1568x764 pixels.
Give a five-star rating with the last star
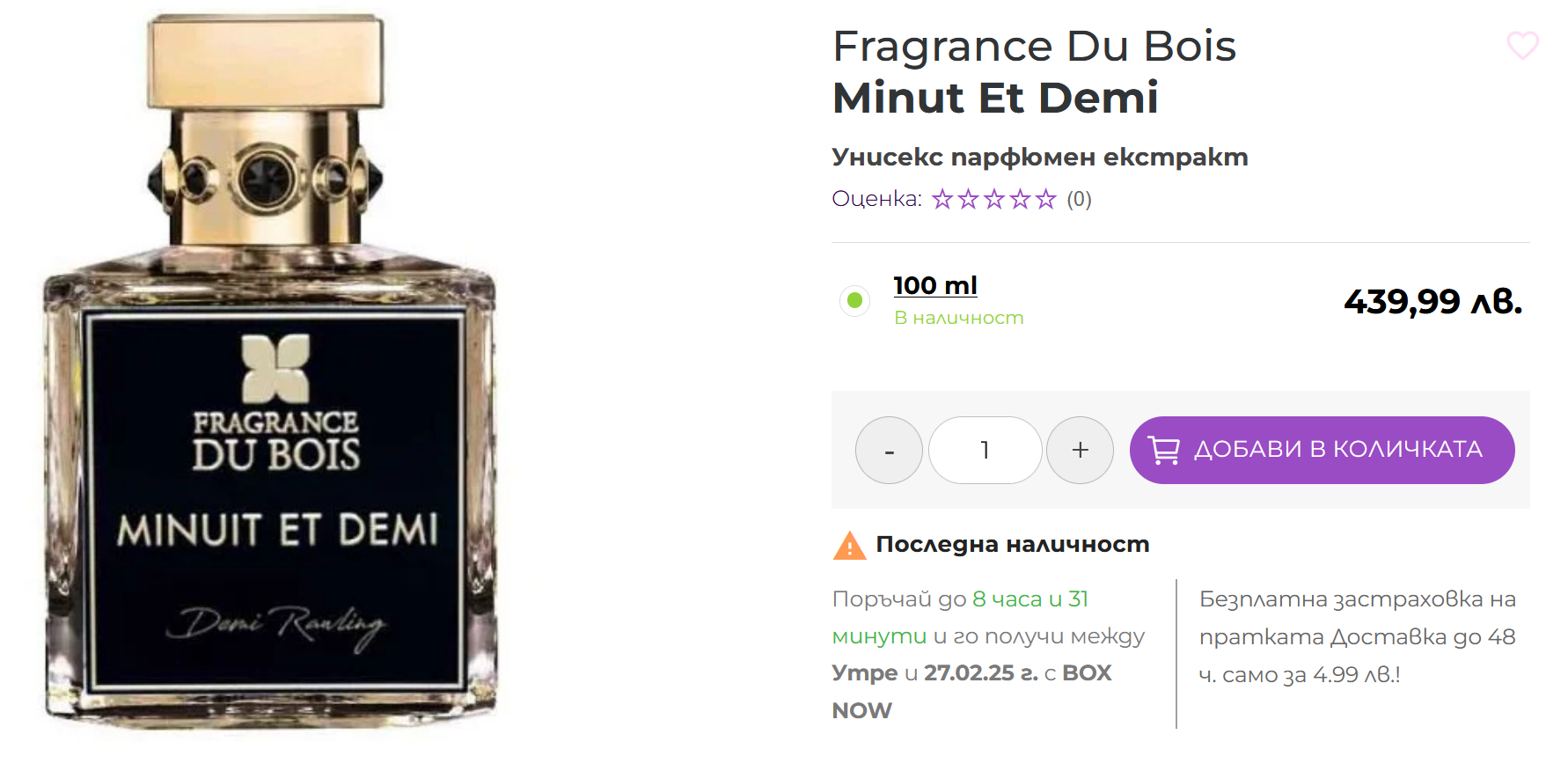pyautogui.click(x=1045, y=200)
